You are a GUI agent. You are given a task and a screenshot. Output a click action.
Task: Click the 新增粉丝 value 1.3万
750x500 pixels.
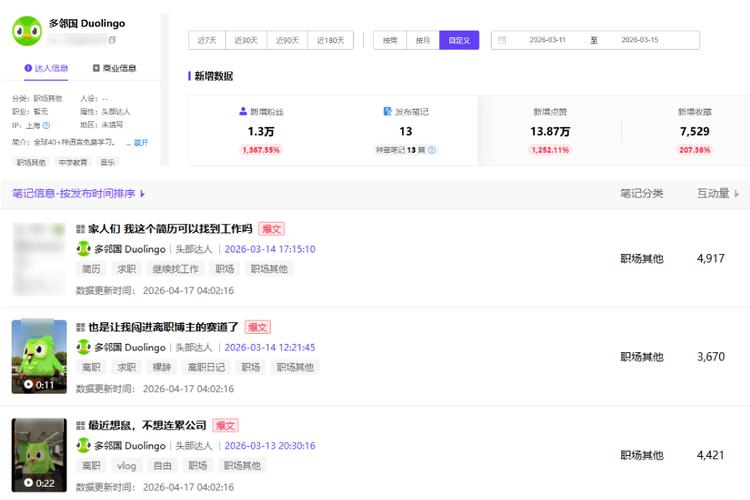click(x=261, y=132)
